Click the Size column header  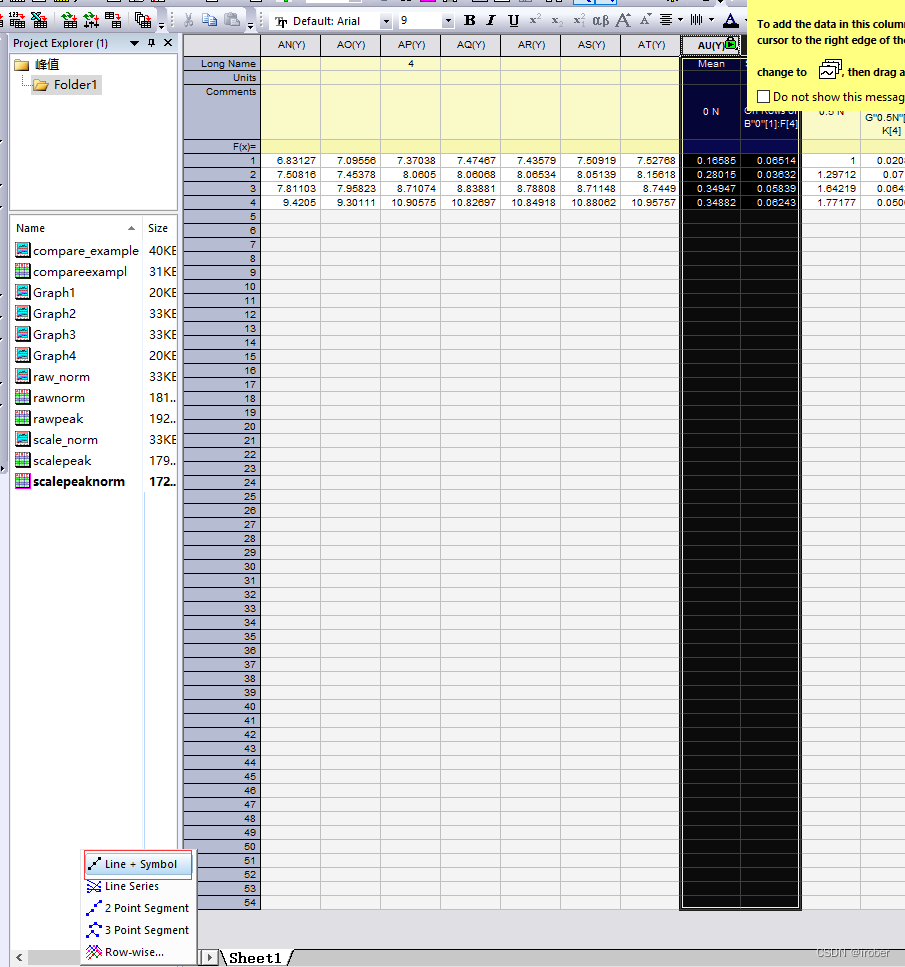(160, 228)
